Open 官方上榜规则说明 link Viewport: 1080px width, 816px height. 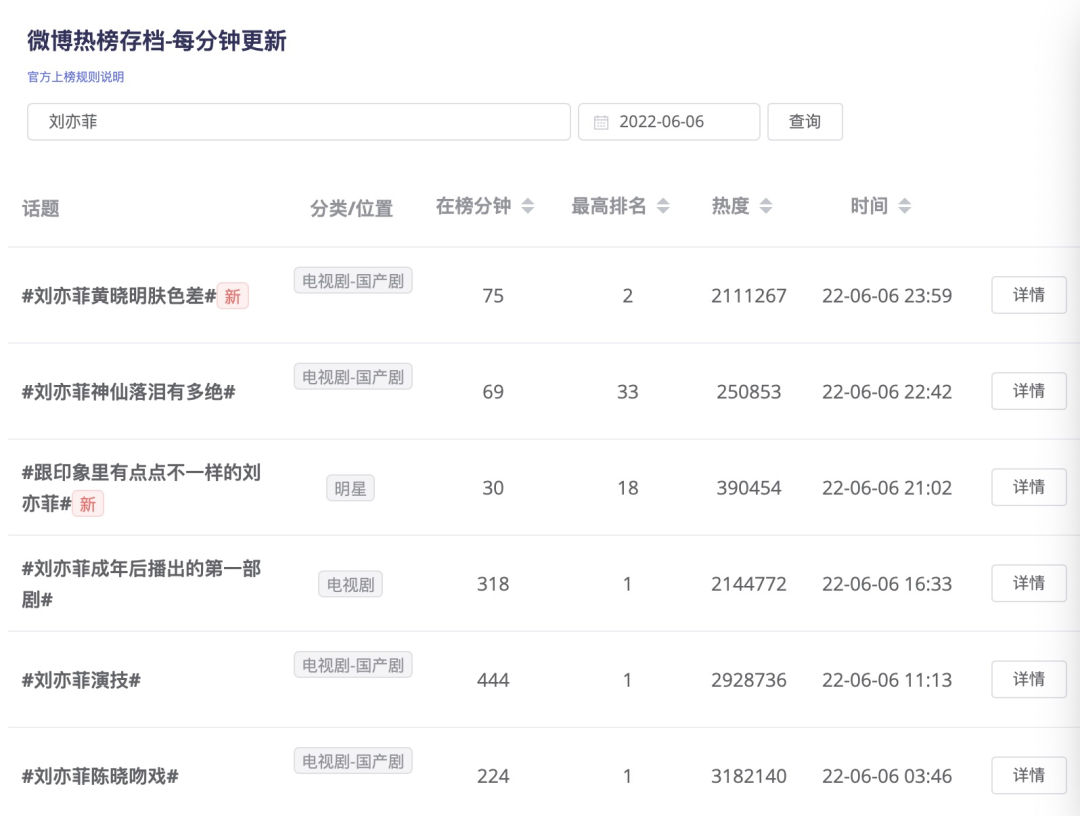[76, 77]
